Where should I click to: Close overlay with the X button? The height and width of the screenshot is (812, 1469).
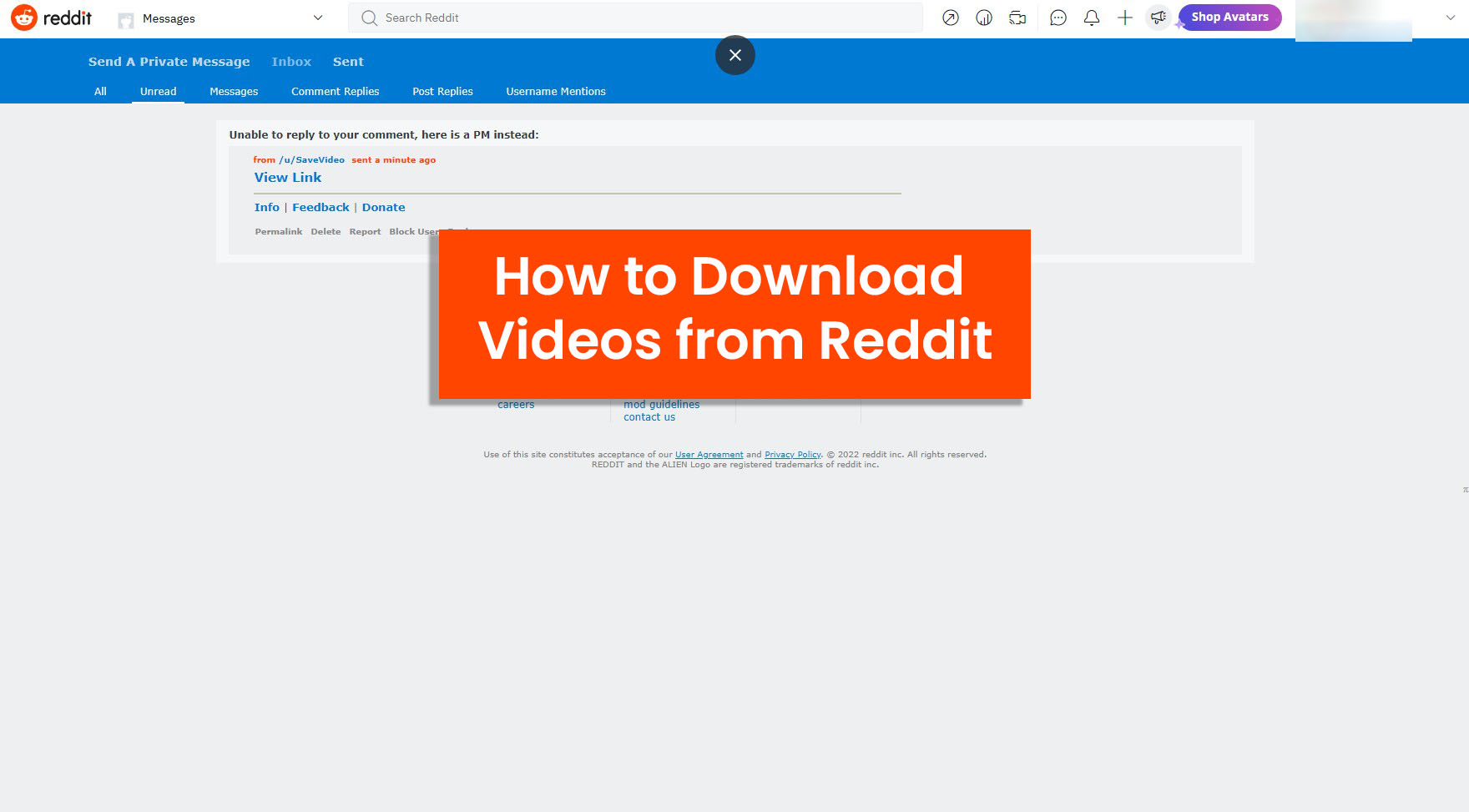[x=734, y=55]
